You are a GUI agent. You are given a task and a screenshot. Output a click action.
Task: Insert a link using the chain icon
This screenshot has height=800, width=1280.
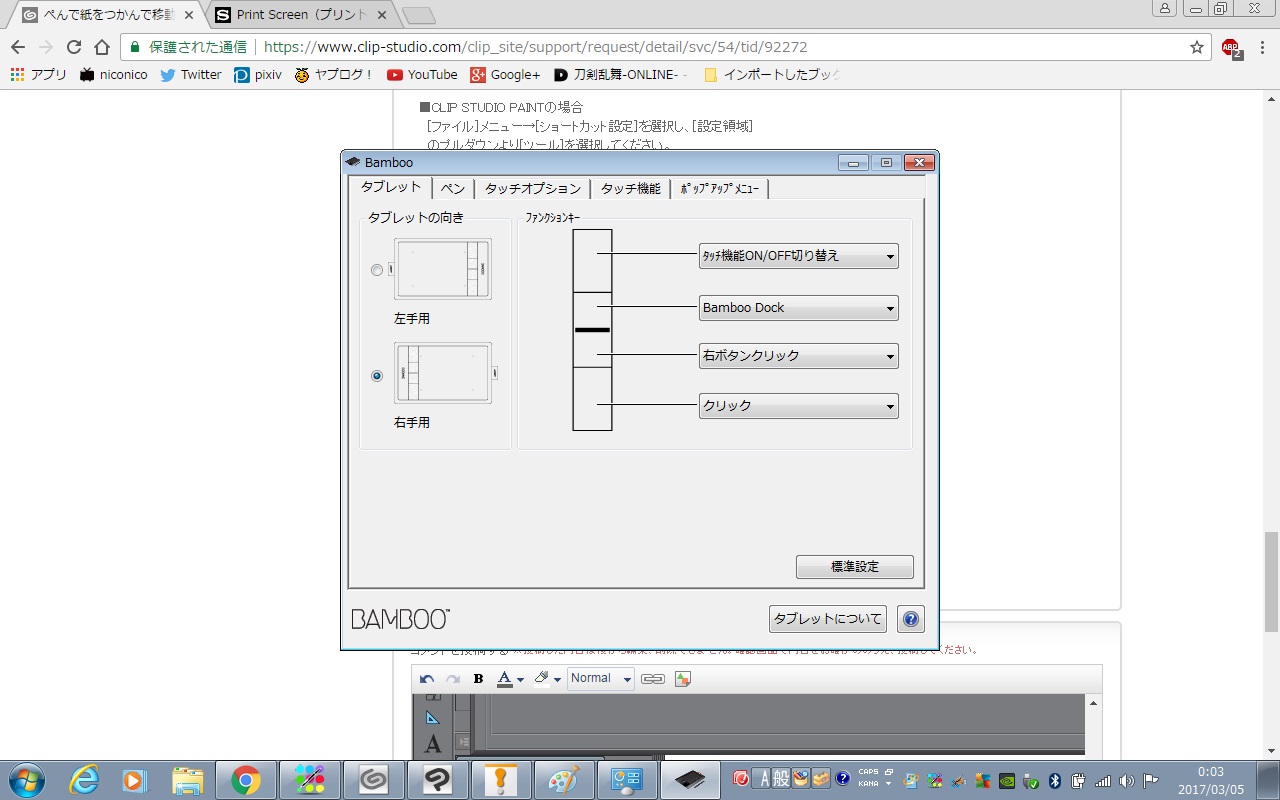point(653,679)
